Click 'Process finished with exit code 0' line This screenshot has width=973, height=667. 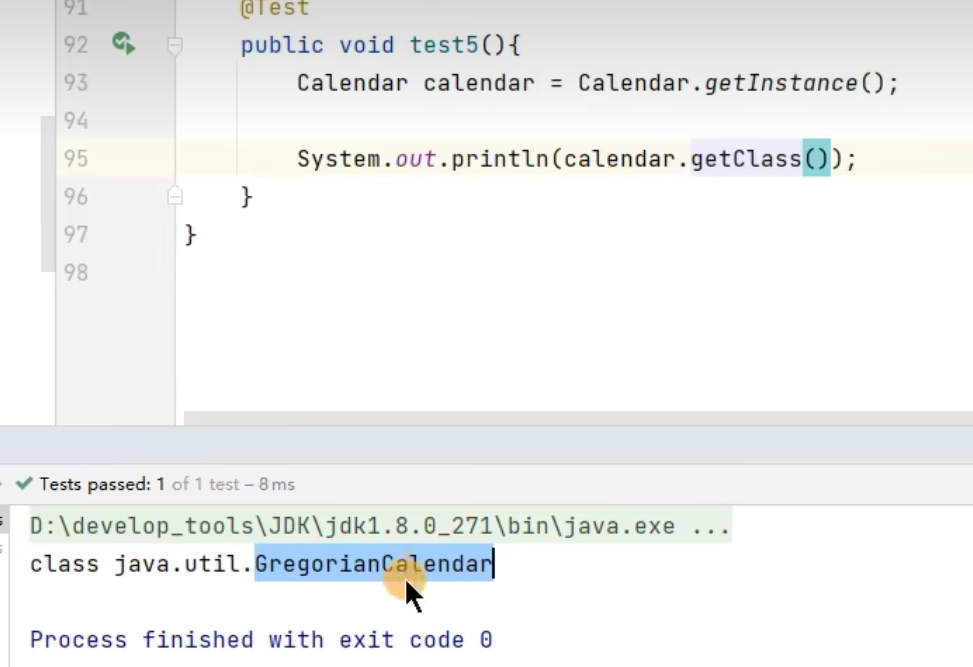[261, 640]
